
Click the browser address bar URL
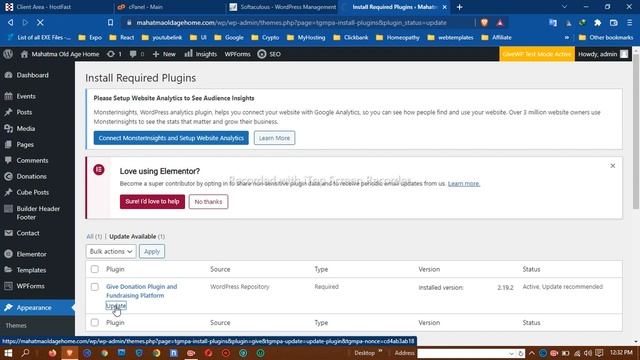pos(291,23)
